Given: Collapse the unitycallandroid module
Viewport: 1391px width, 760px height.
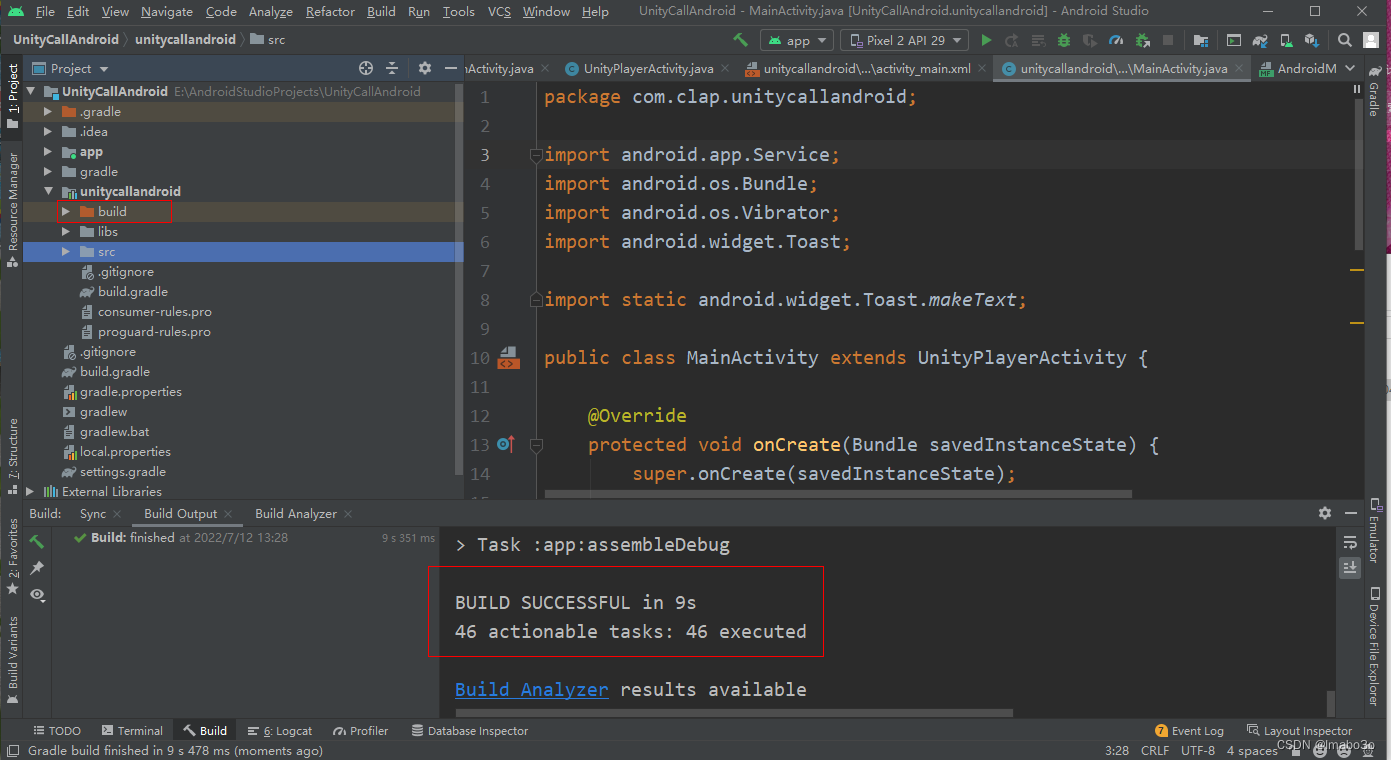Looking at the screenshot, I should (47, 191).
